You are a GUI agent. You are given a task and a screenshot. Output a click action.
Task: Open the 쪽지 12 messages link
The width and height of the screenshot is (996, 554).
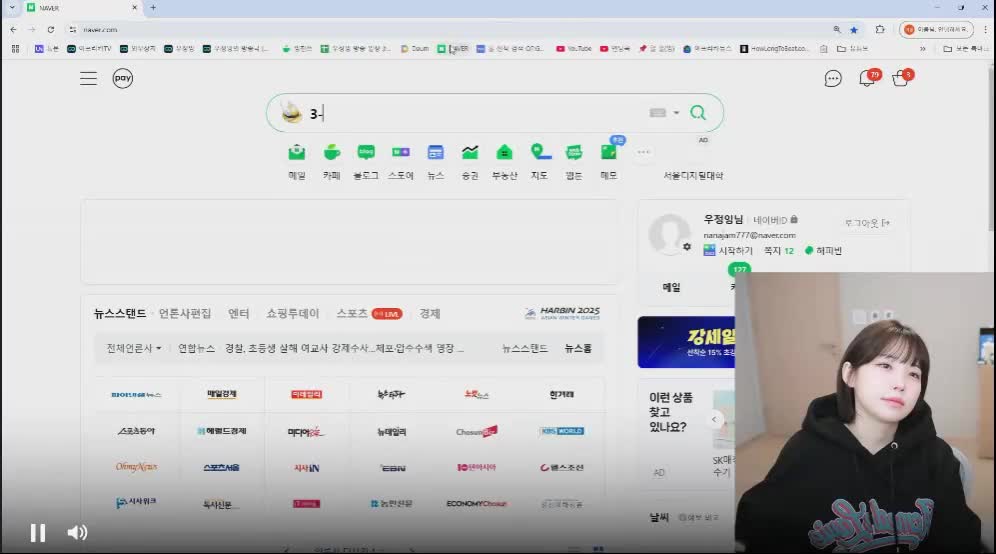779,251
